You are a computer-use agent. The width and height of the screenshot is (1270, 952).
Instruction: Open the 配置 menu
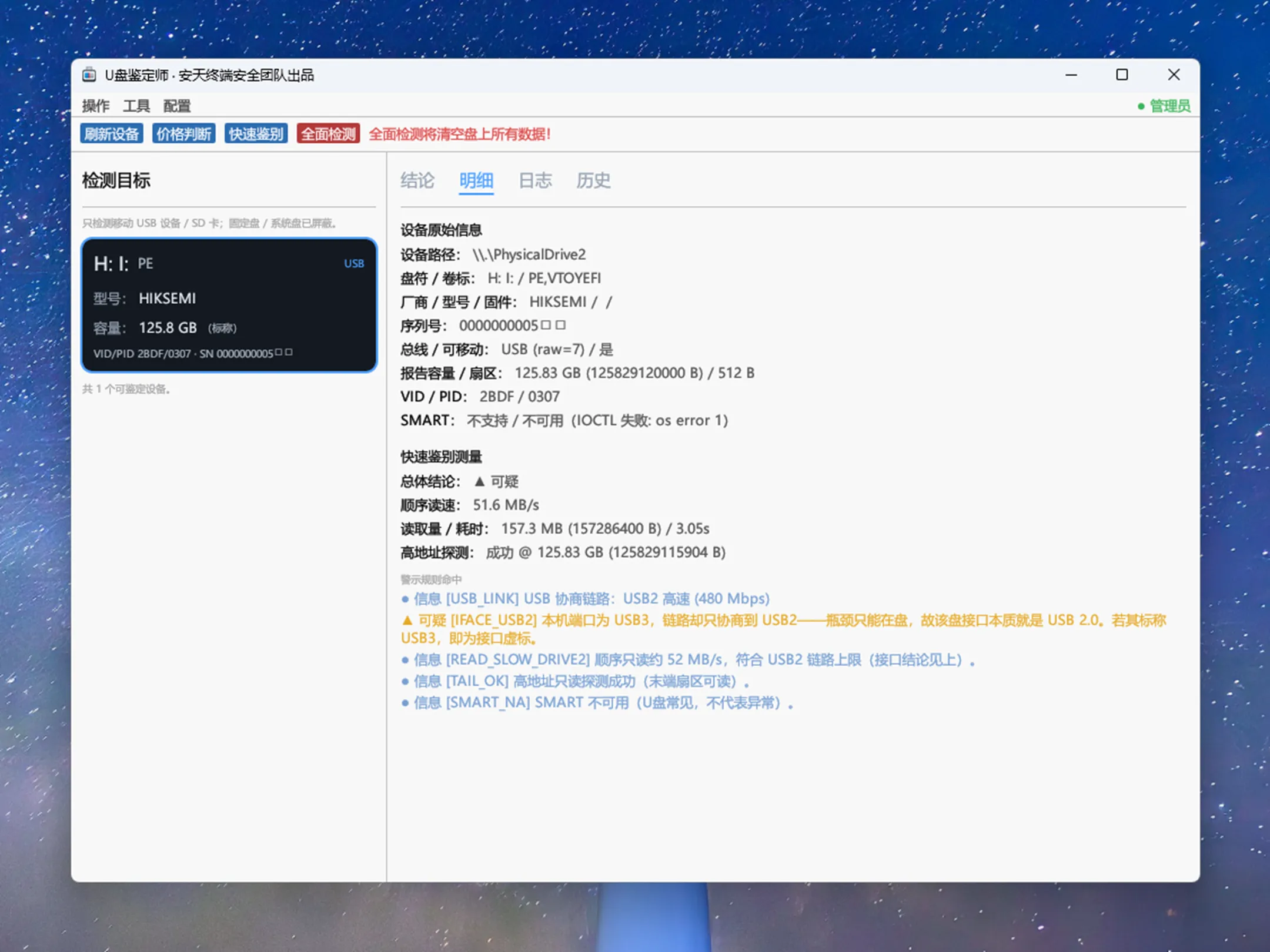click(177, 106)
